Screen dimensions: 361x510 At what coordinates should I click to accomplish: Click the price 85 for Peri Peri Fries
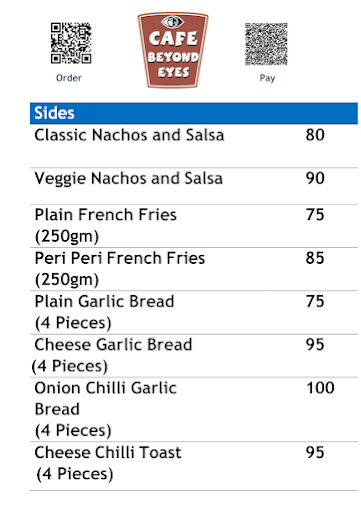tap(315, 258)
